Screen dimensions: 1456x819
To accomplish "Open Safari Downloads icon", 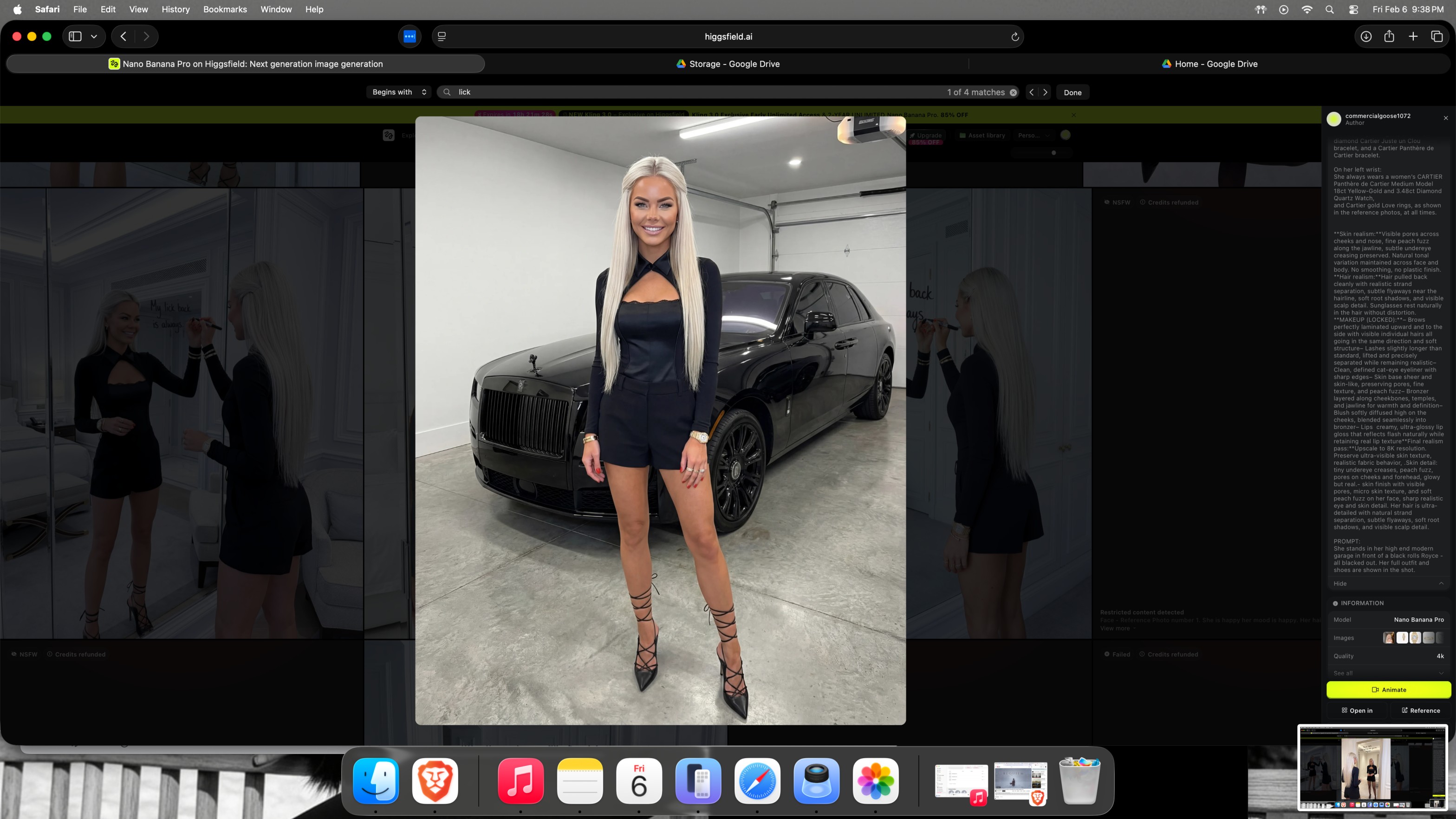I will (1365, 37).
